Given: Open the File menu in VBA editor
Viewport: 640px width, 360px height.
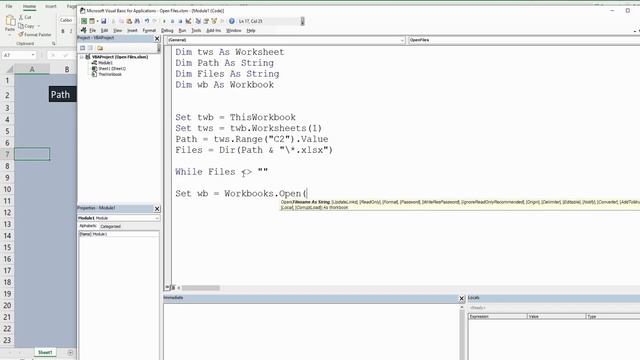Looking at the screenshot, I should coord(93,31).
